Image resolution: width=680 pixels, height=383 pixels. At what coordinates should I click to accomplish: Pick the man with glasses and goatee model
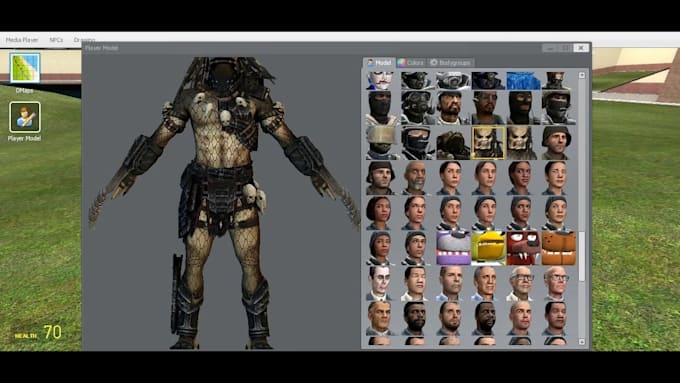click(x=487, y=108)
